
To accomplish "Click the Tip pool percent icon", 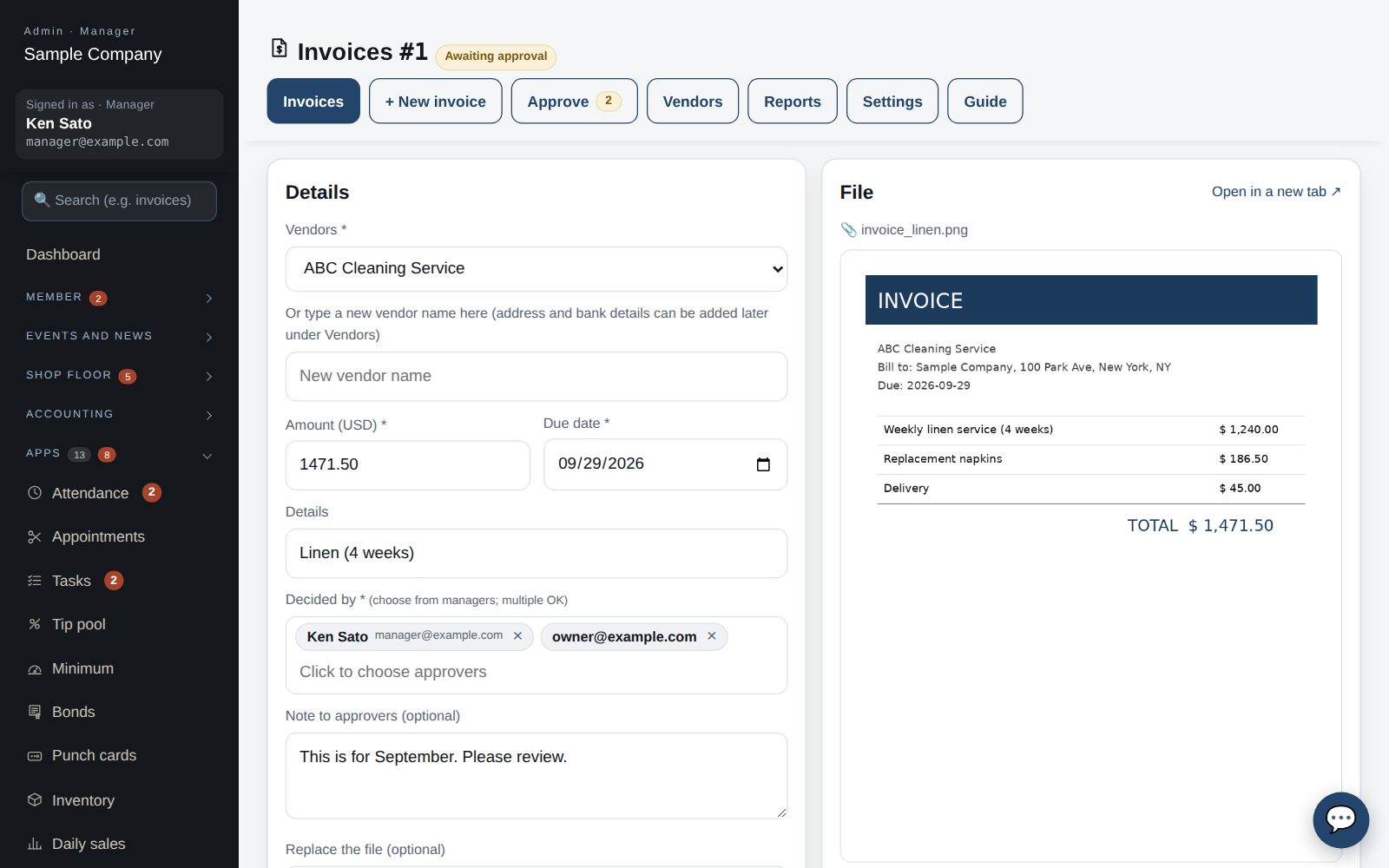I will point(35,624).
